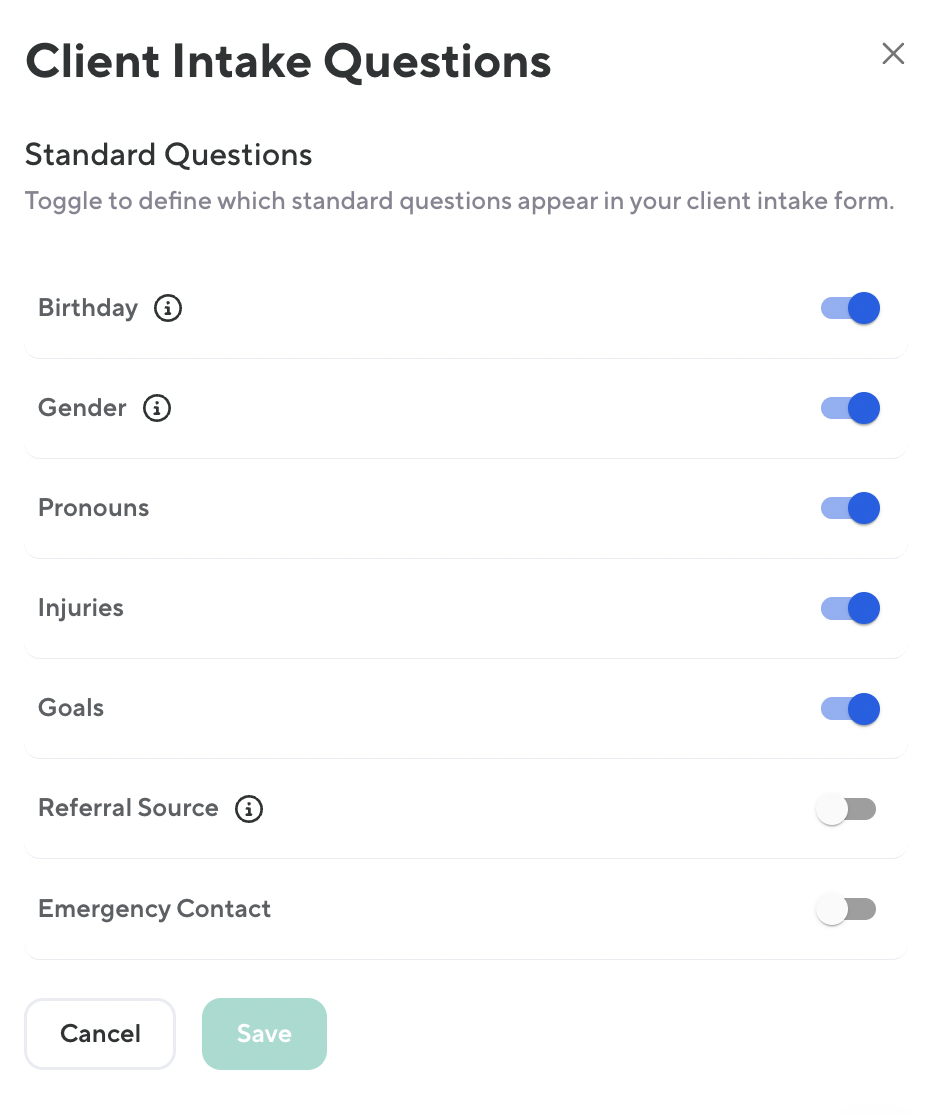
Task: Switch off the Pronouns toggle
Action: tap(850, 508)
